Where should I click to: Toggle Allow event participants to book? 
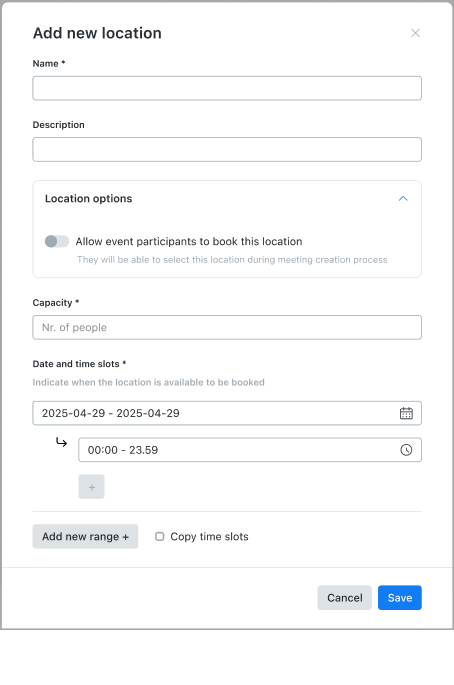pyautogui.click(x=57, y=241)
